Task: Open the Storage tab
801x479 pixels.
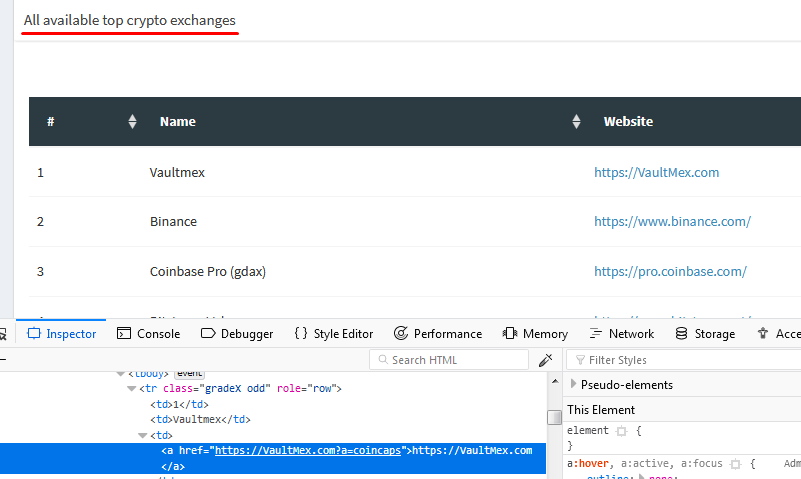Action: tap(705, 333)
